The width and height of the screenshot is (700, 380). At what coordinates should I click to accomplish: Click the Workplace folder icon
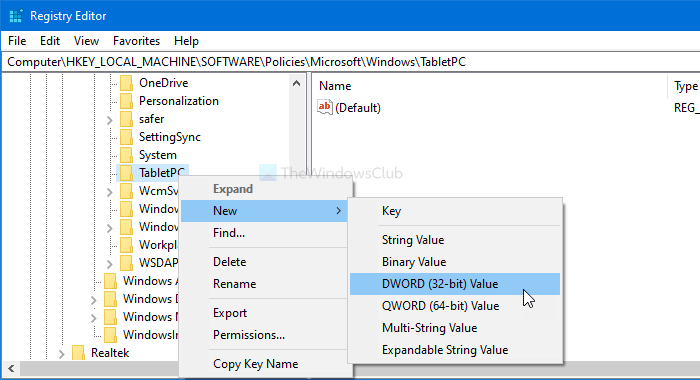pos(126,245)
